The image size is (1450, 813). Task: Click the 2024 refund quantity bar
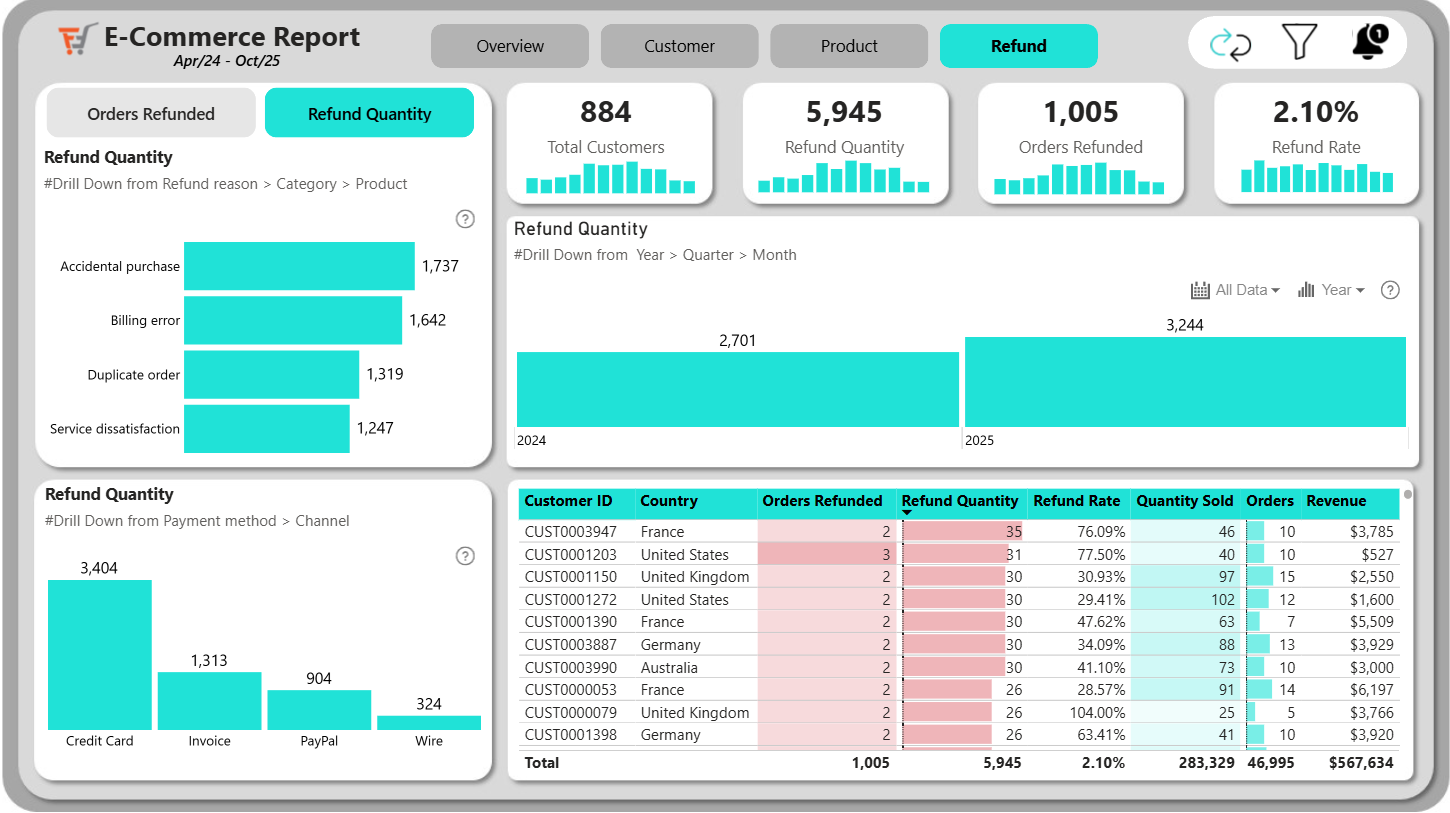tap(738, 389)
